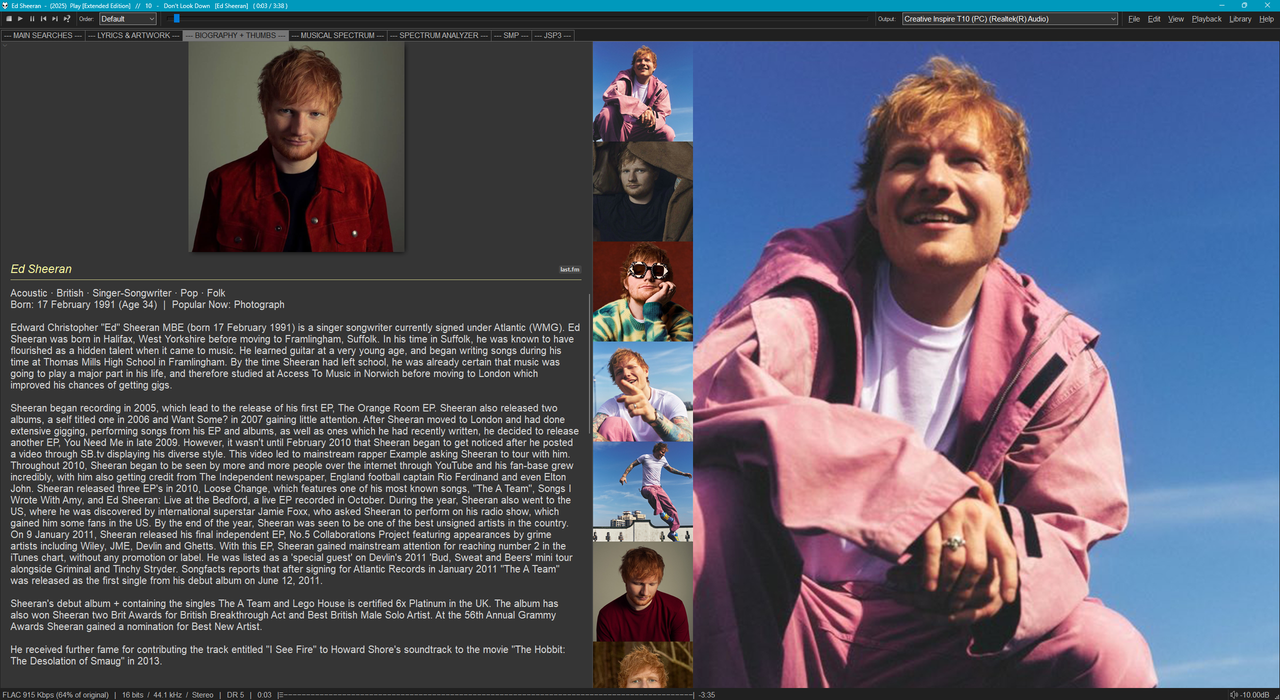
Task: Click the -3:35 remaining time
Action: 706,694
